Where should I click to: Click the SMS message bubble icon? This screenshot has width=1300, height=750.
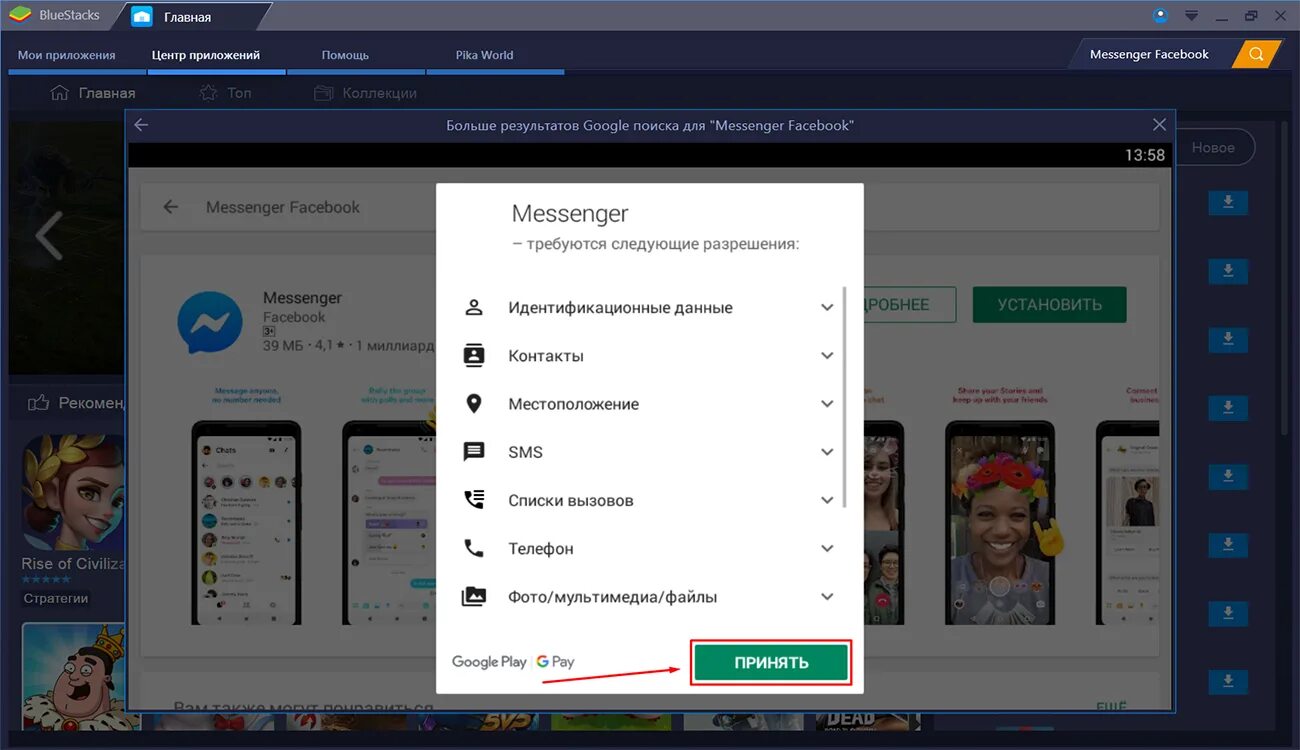[474, 452]
